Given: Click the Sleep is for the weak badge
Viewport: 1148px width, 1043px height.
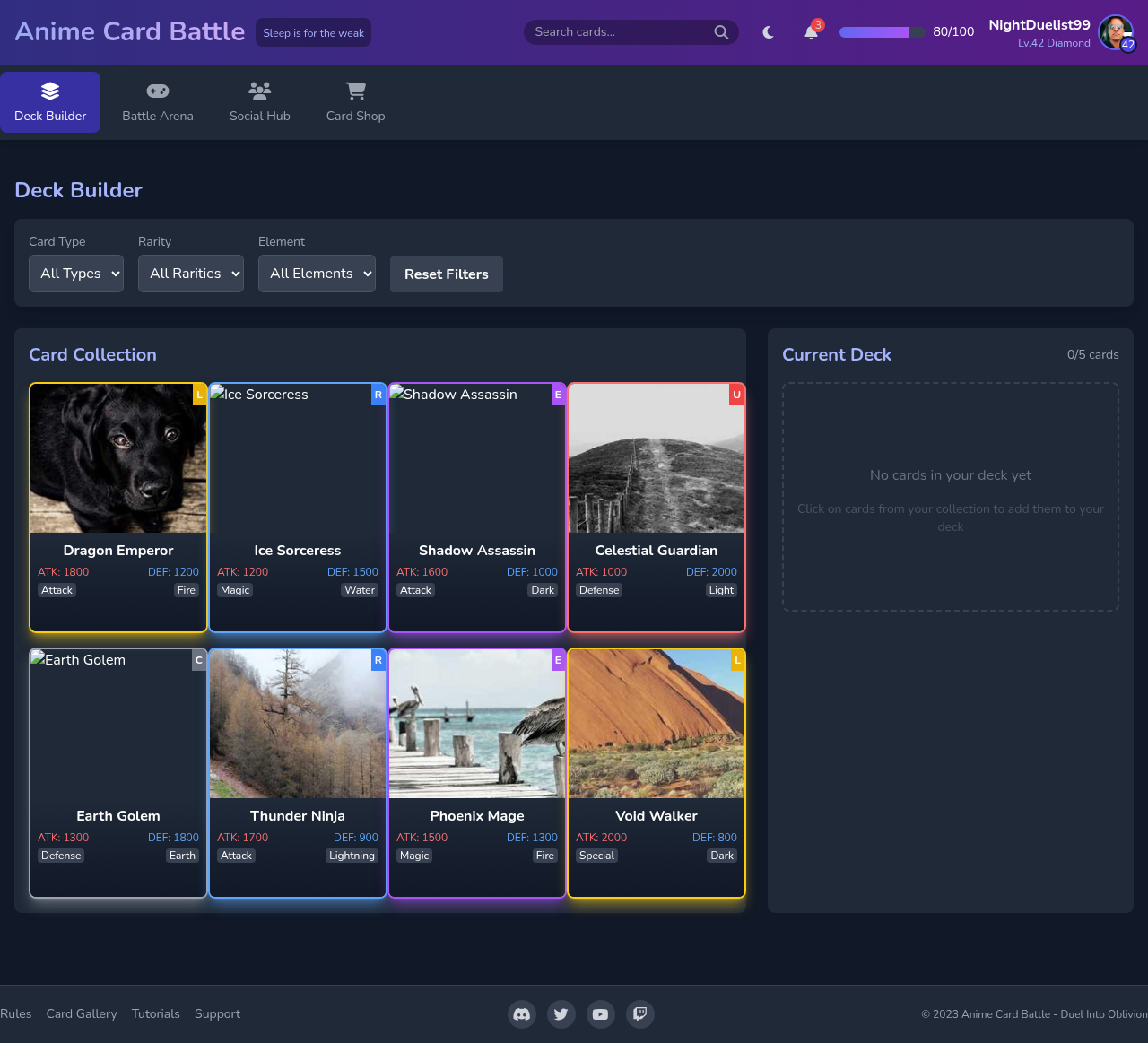Looking at the screenshot, I should point(313,31).
